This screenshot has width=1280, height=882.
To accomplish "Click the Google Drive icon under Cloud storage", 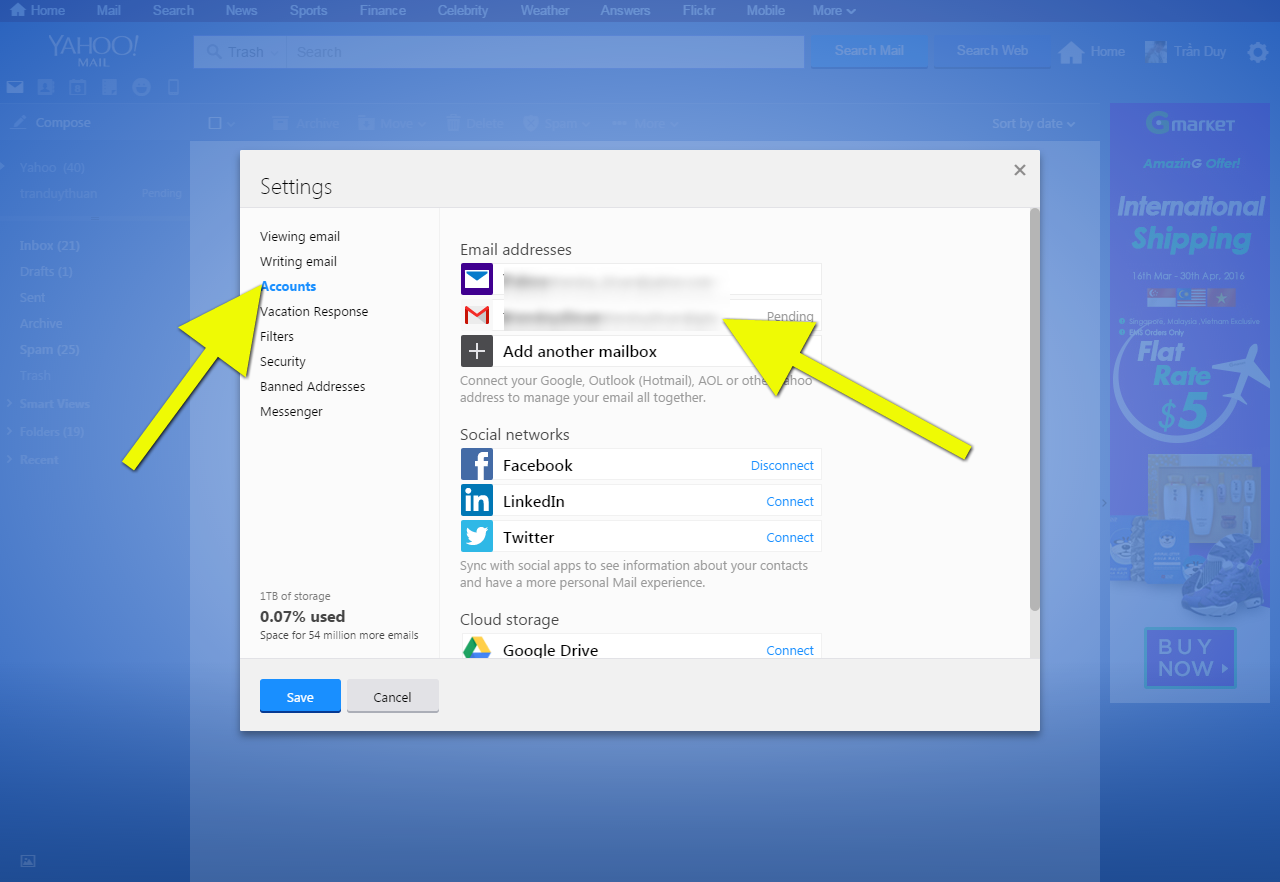I will coord(477,648).
